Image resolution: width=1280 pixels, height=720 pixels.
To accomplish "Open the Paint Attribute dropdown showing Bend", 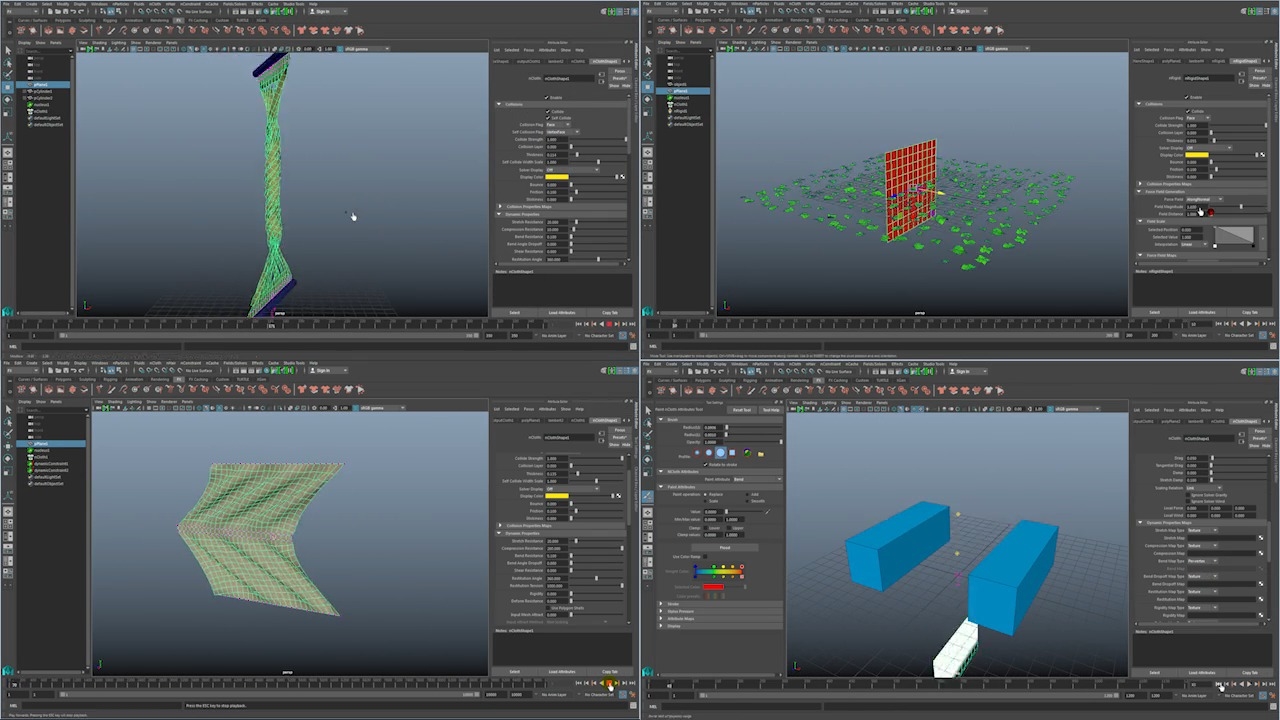I will pyautogui.click(x=742, y=479).
